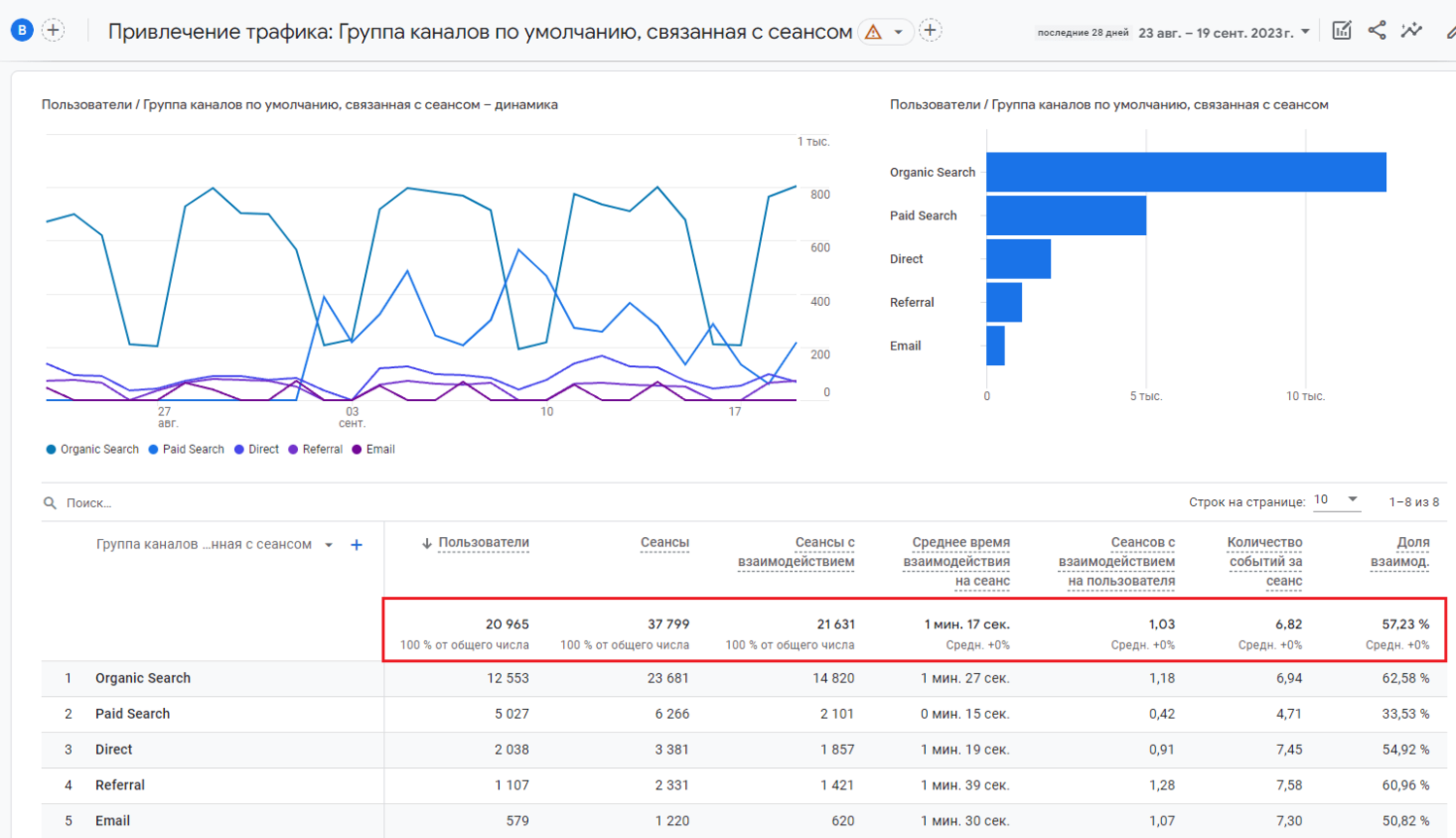This screenshot has width=1456, height=838.
Task: Toggle Paid Search series in chart legend
Action: click(186, 450)
